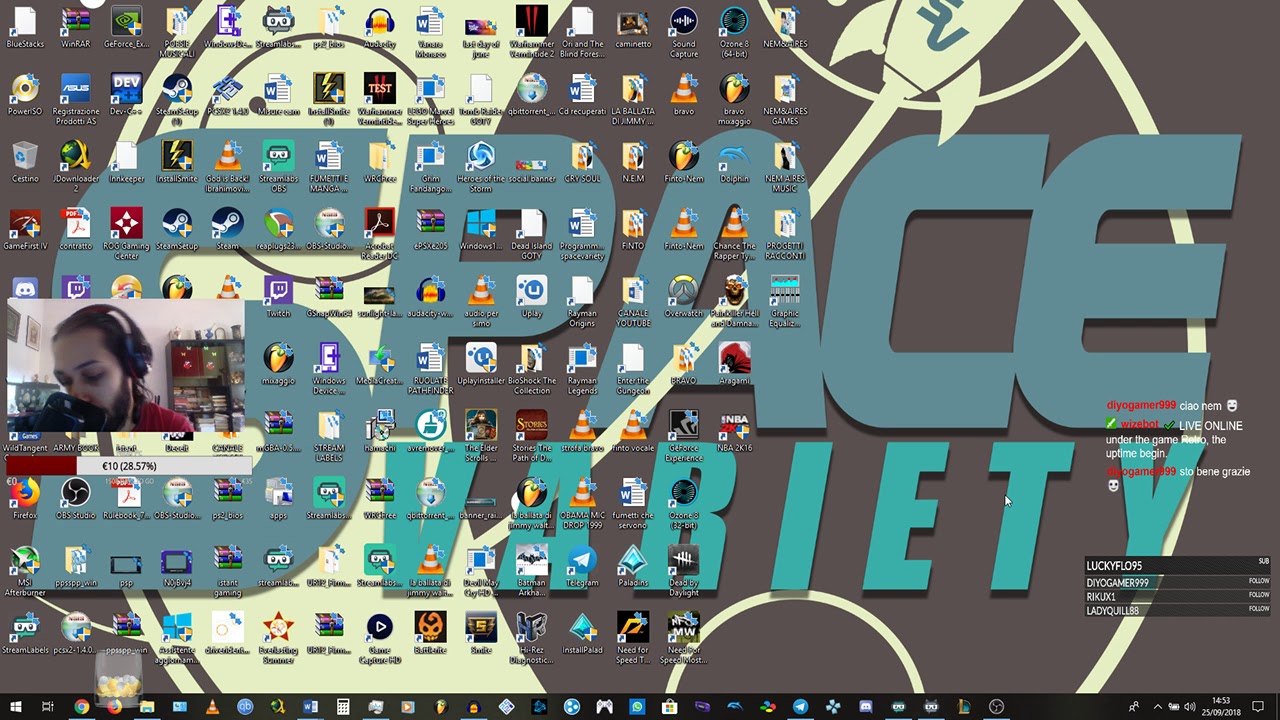Select the InstallPalad installer icon
Viewport: 1280px width, 720px height.
pos(582,633)
